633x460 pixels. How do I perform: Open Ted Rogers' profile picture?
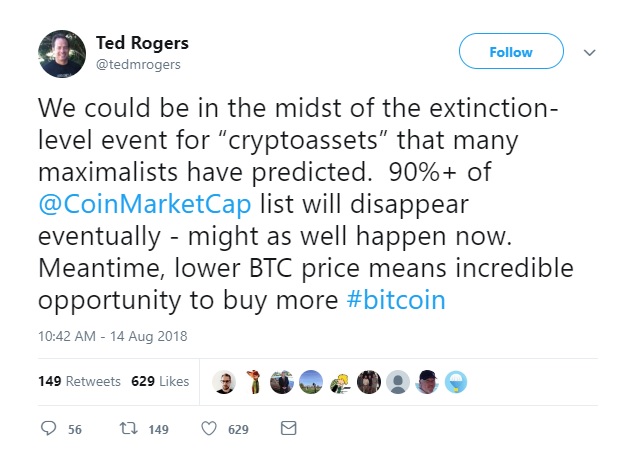[62, 54]
